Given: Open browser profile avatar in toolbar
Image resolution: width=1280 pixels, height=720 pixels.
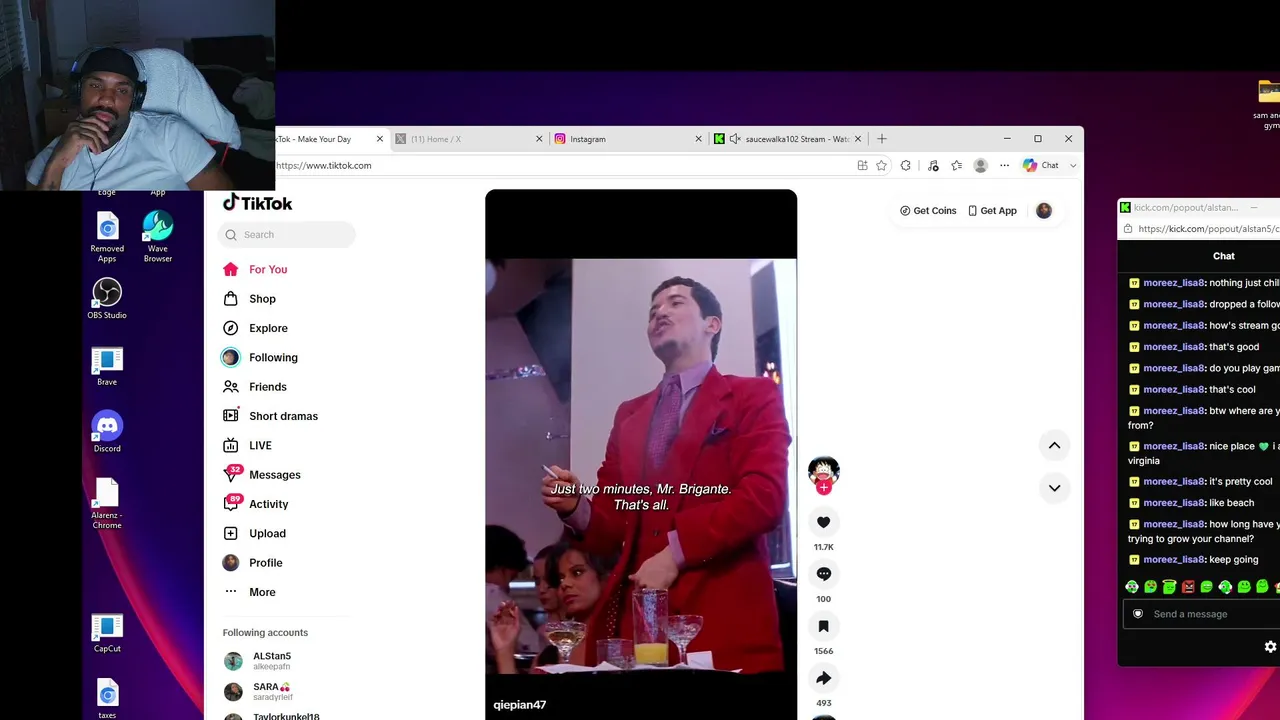Looking at the screenshot, I should pyautogui.click(x=981, y=165).
